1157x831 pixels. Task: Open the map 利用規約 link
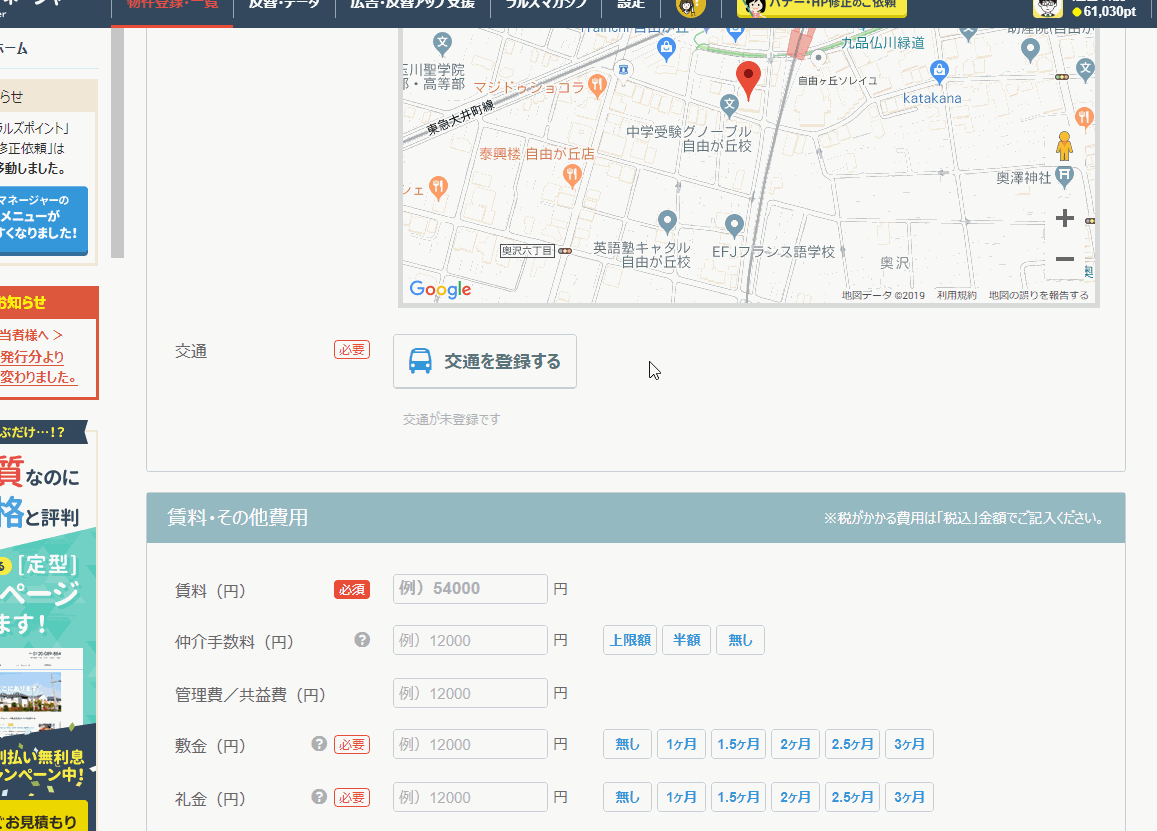pos(956,295)
